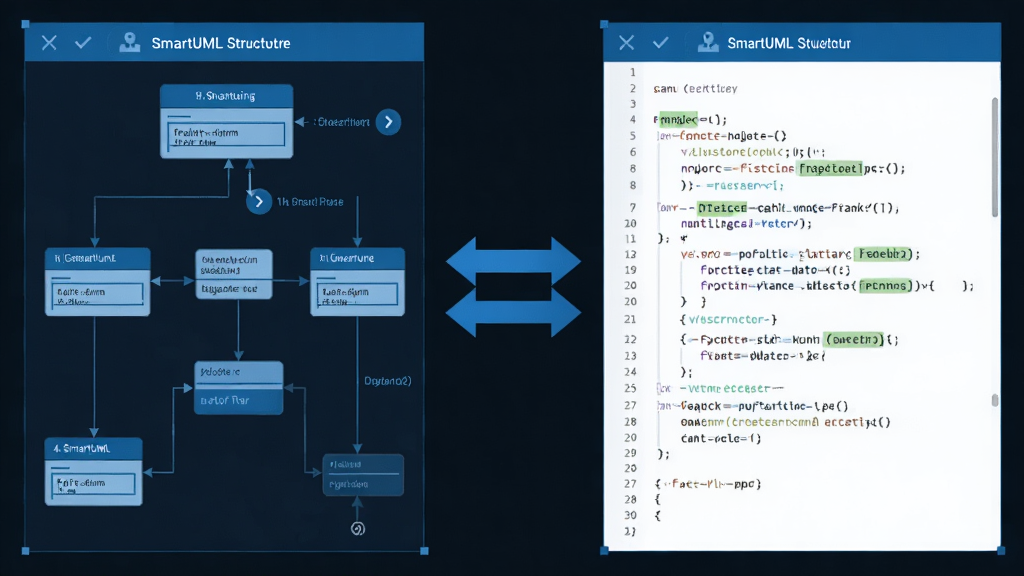The height and width of the screenshot is (576, 1024).
Task: Click the green highlighted Feoebb token on line 13
Action: point(883,254)
